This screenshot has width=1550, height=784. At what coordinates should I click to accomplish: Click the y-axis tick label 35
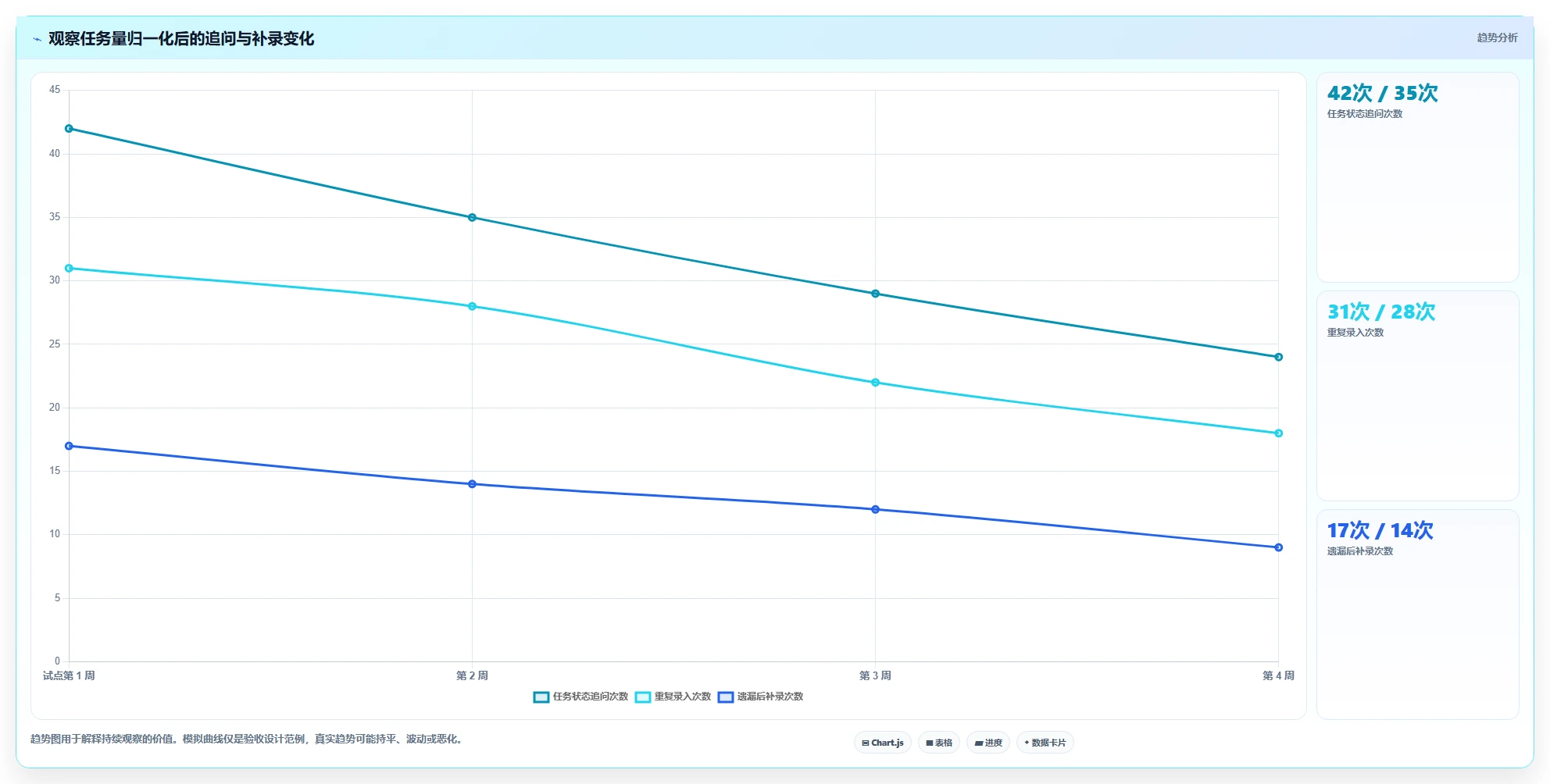pos(55,217)
